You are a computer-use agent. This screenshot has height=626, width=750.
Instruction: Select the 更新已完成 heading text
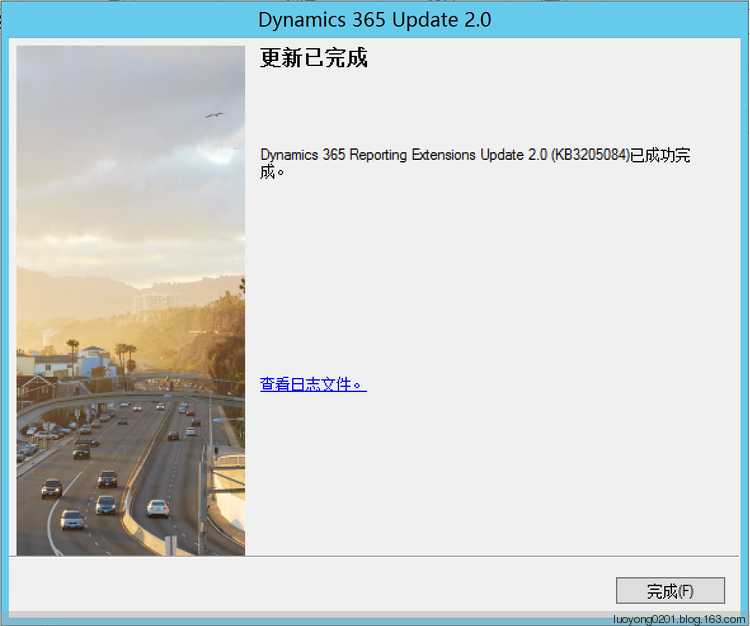click(314, 58)
